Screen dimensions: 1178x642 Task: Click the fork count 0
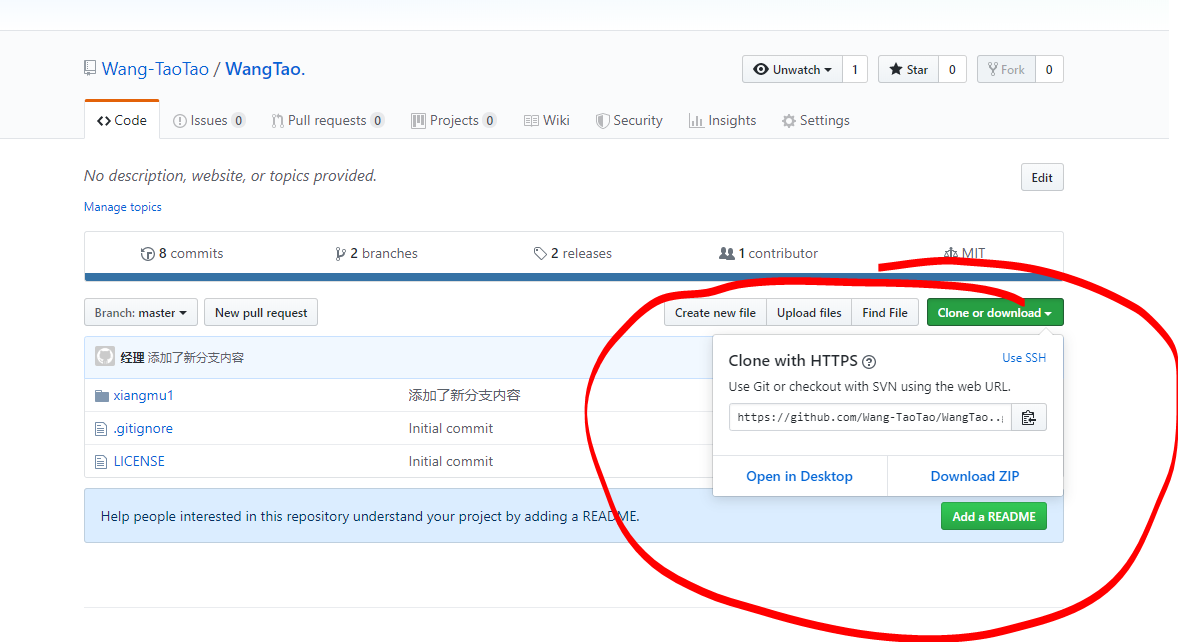(1049, 69)
